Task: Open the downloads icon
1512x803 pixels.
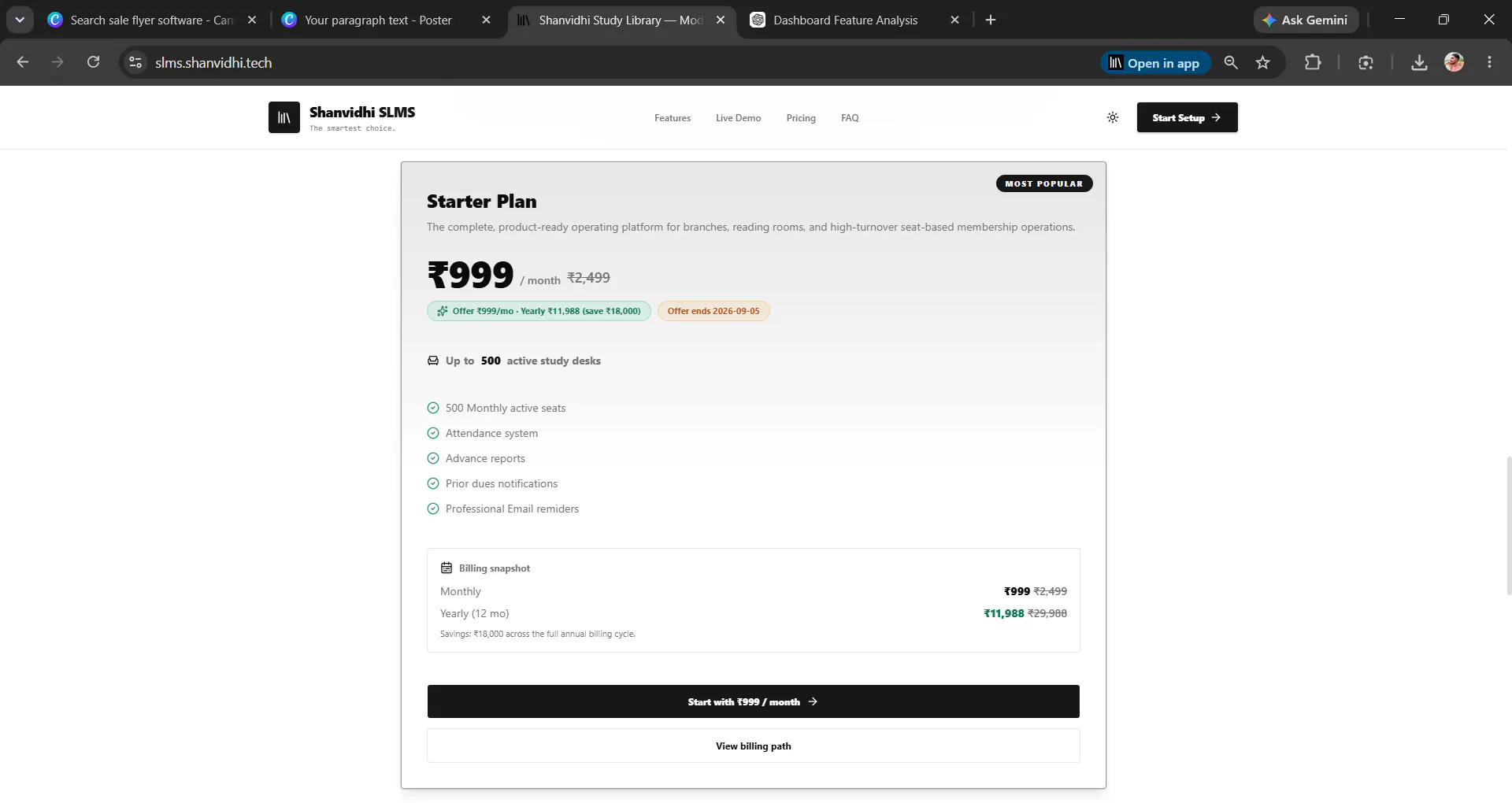Action: point(1419,62)
